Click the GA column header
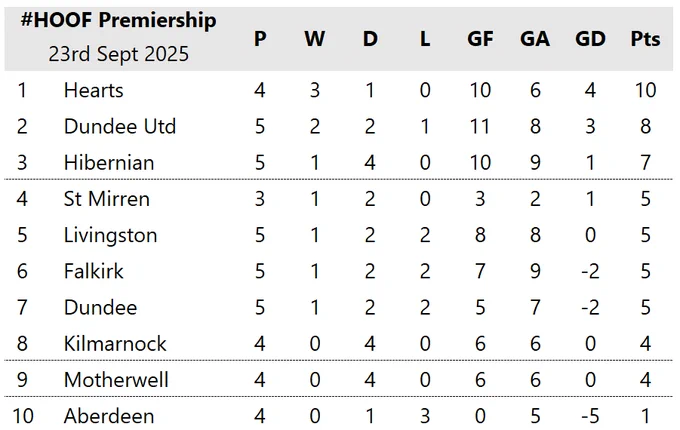The image size is (680, 430). (x=535, y=39)
